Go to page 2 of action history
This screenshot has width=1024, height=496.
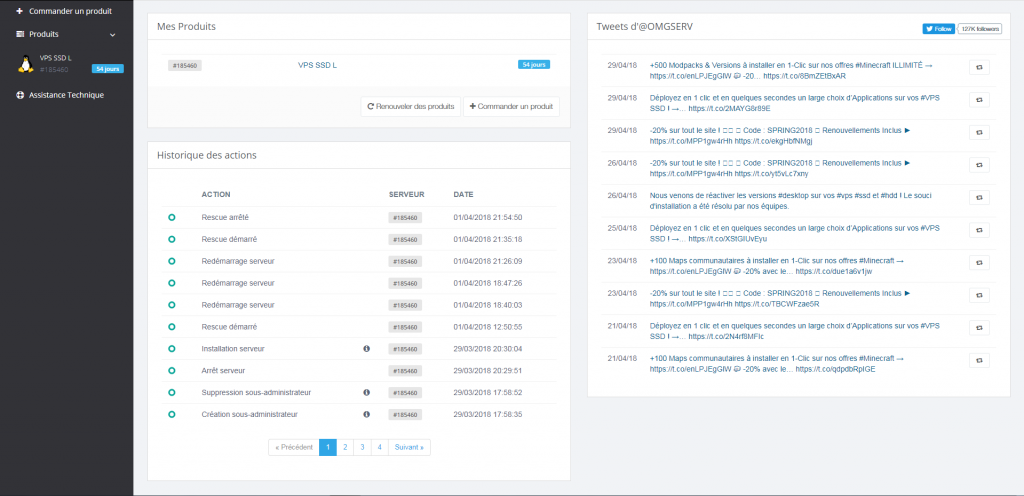pyautogui.click(x=344, y=447)
